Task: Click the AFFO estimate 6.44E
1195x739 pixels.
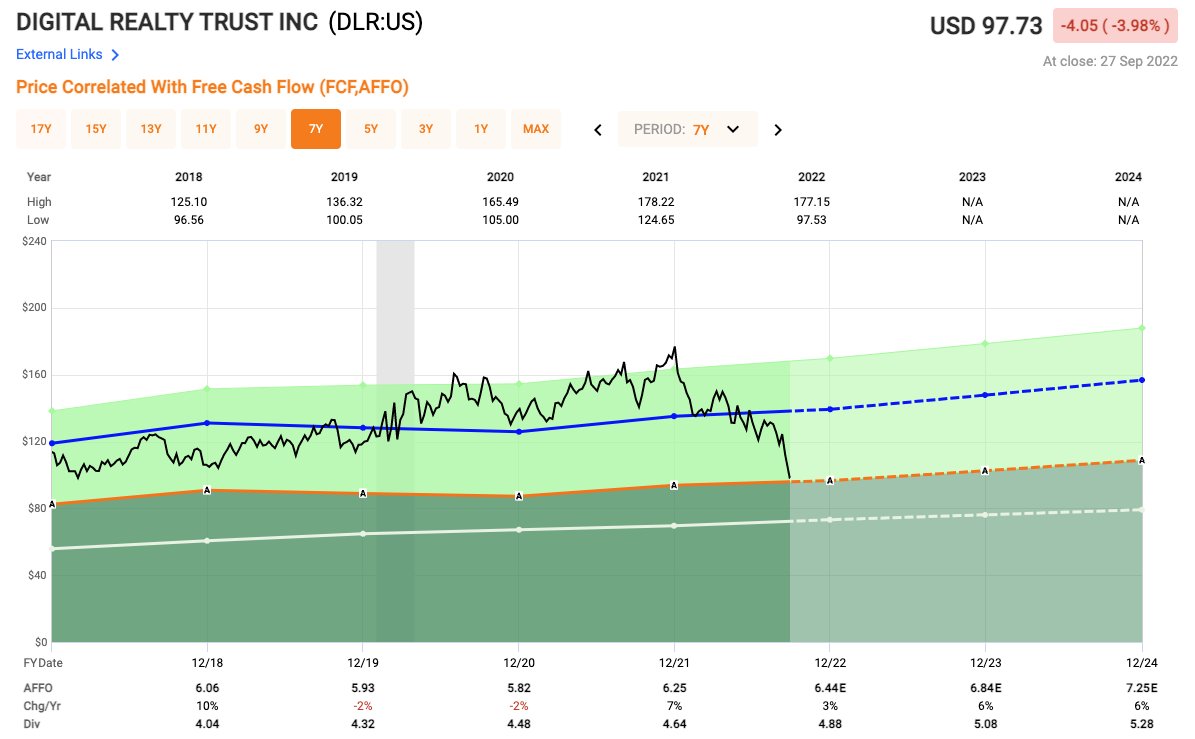Action: [830, 688]
